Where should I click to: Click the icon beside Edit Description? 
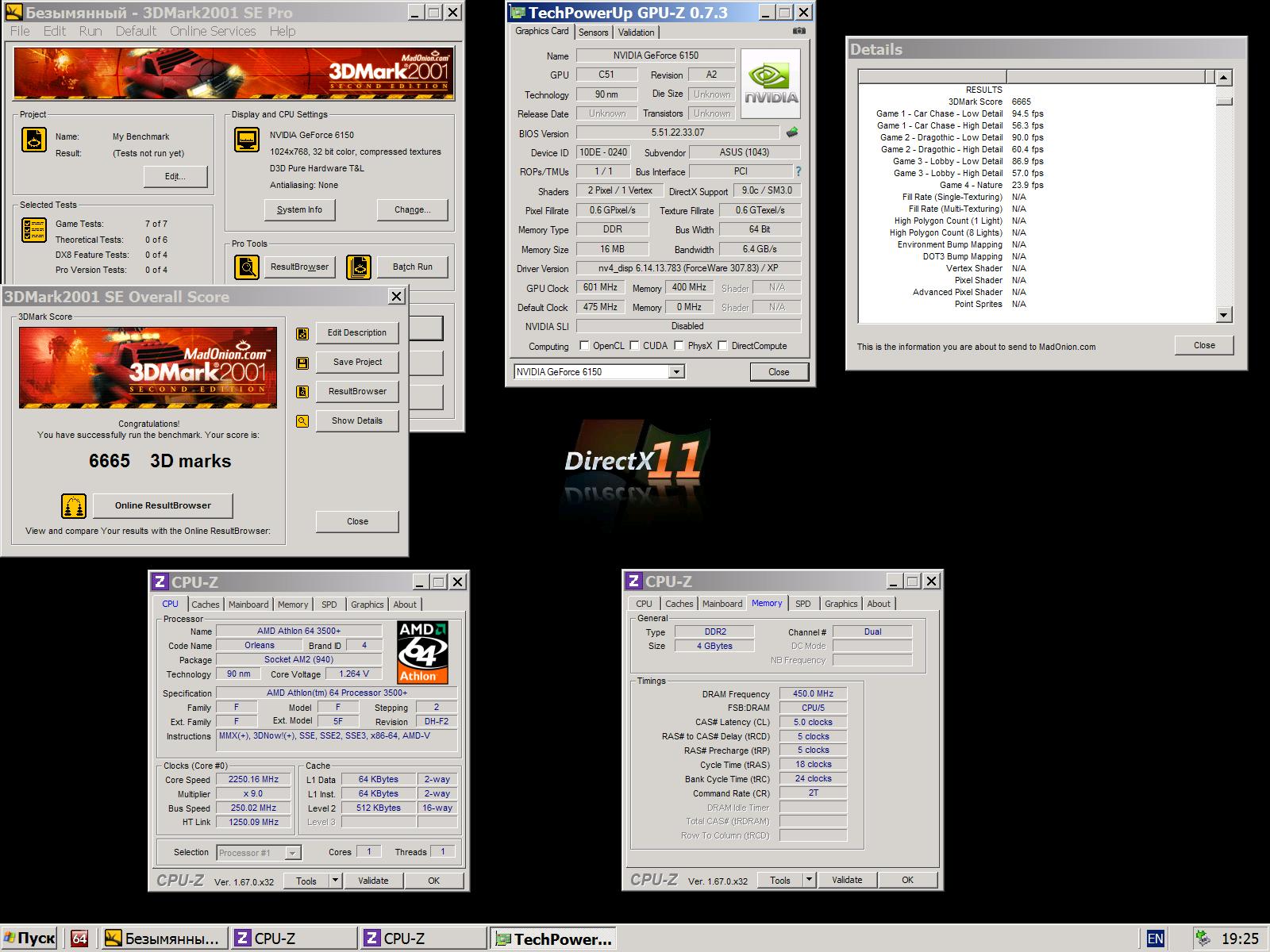[302, 333]
